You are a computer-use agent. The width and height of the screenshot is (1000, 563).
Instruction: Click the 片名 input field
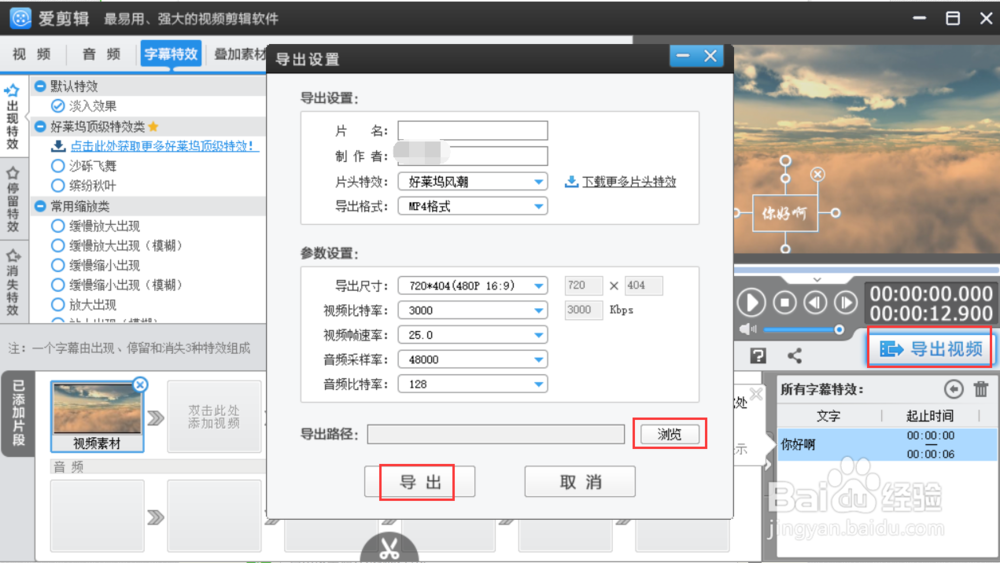coord(473,131)
